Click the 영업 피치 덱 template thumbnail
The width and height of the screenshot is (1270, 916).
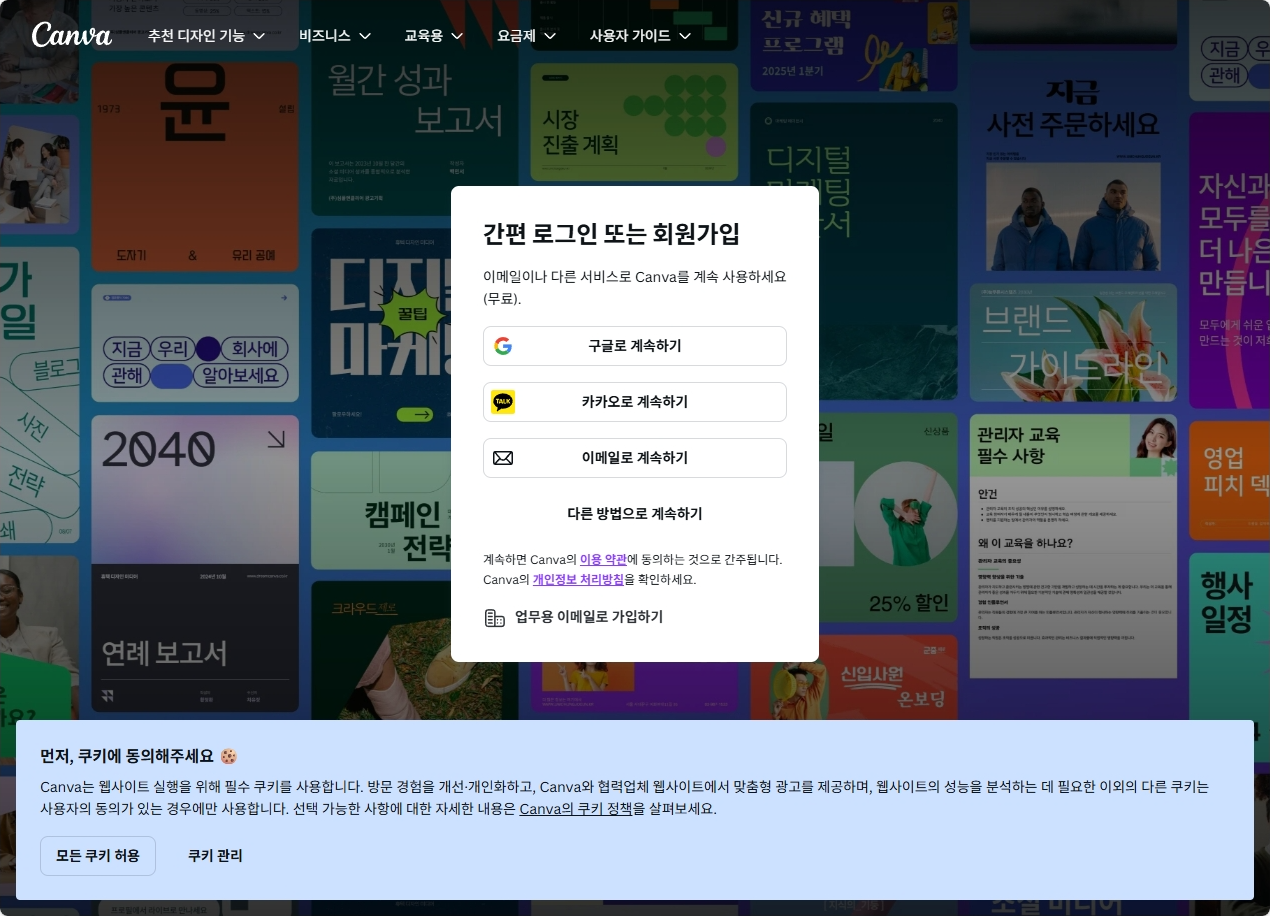1229,480
